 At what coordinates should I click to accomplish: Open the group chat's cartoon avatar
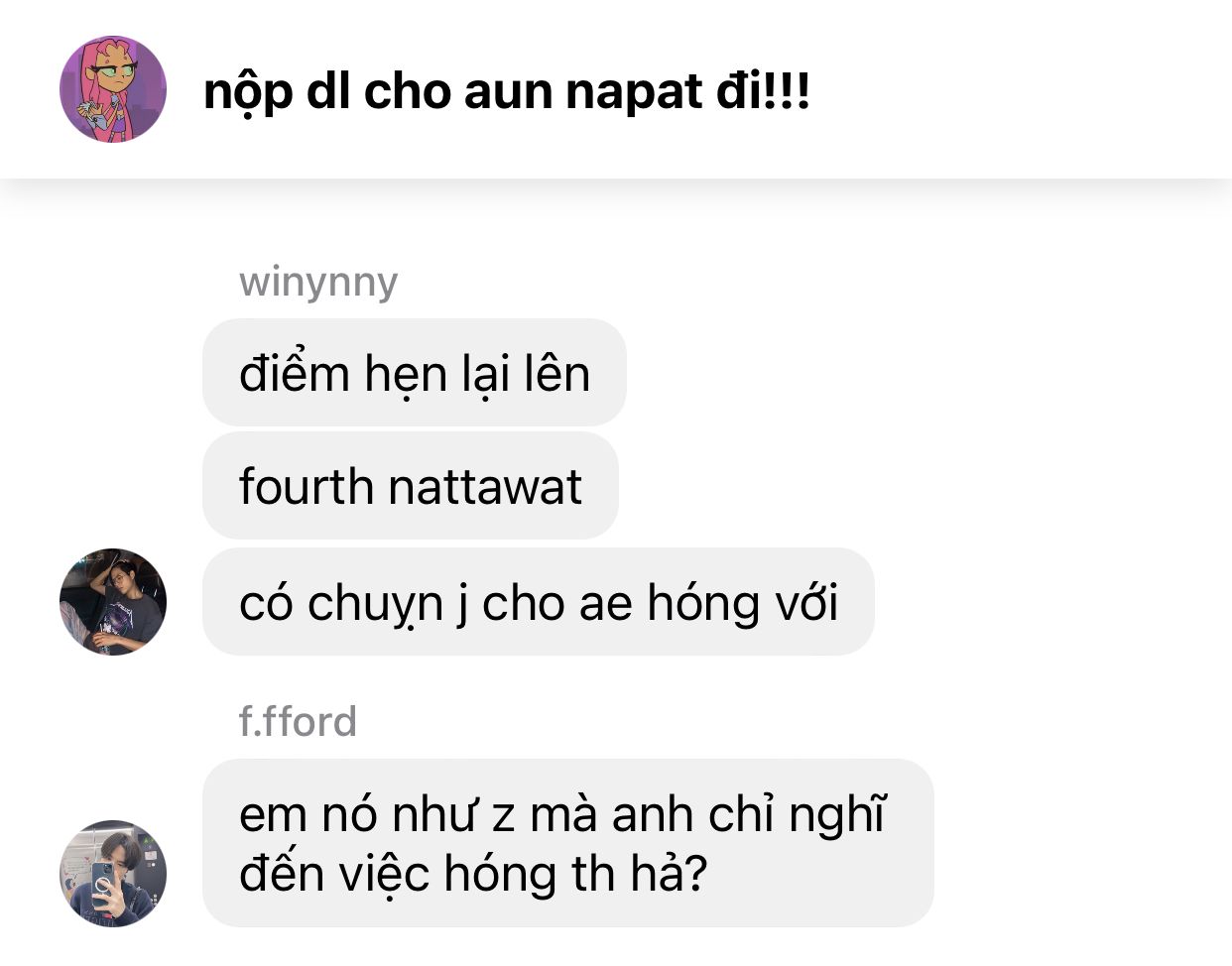click(113, 89)
